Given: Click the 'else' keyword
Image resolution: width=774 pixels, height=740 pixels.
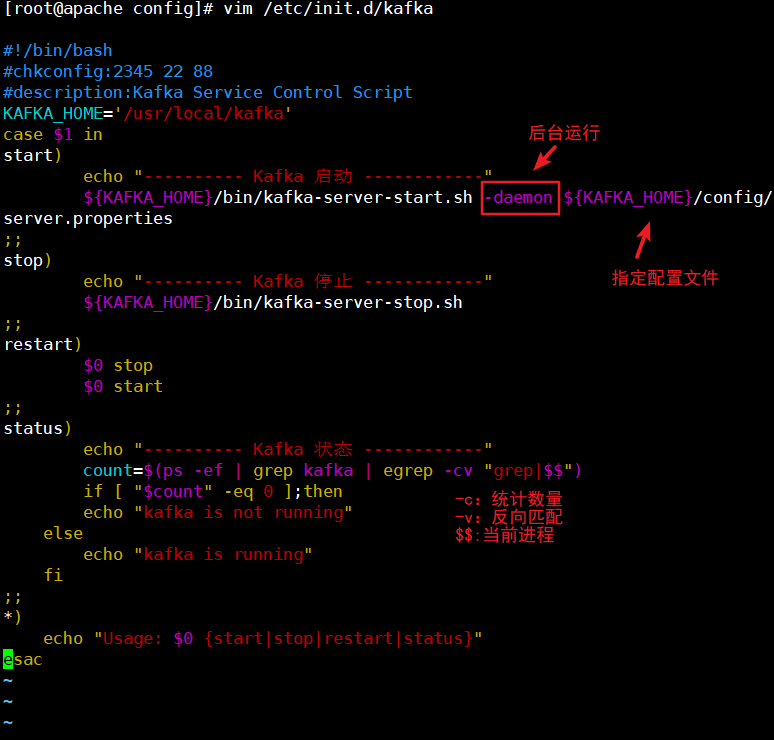Looking at the screenshot, I should point(63,534).
